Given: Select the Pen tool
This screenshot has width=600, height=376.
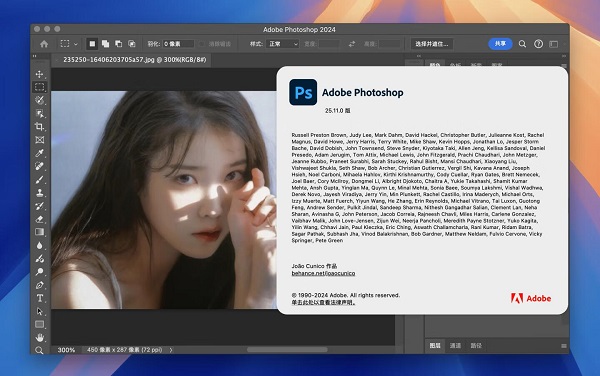Looking at the screenshot, I should click(39, 285).
